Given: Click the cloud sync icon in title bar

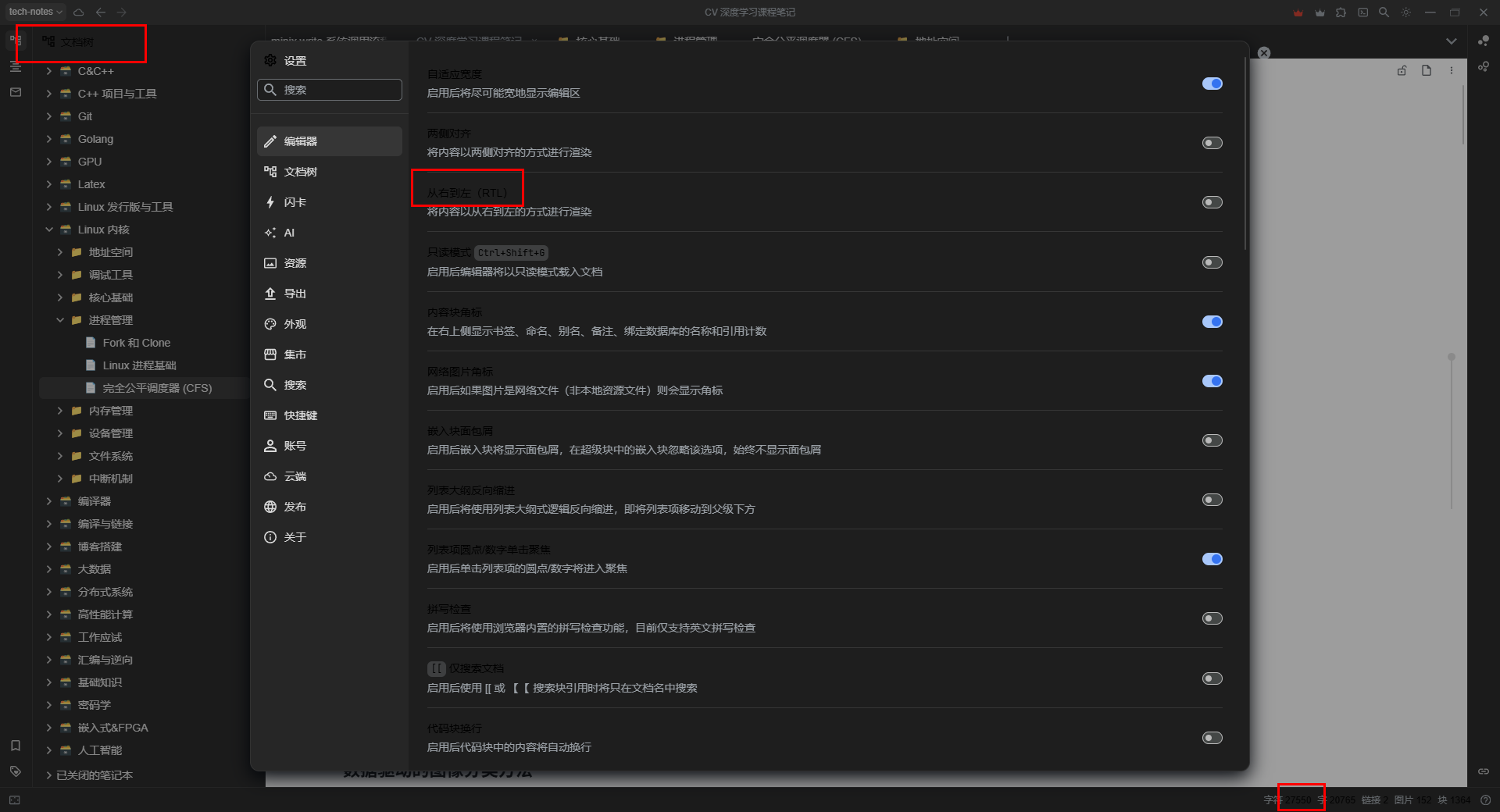Looking at the screenshot, I should pos(79,12).
